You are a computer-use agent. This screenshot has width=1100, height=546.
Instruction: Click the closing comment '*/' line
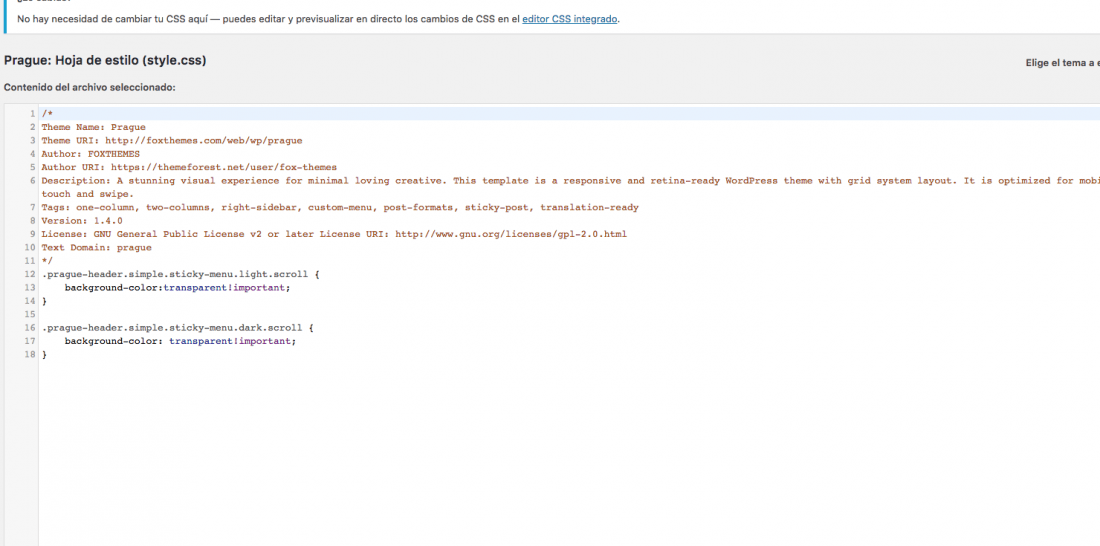coord(47,260)
